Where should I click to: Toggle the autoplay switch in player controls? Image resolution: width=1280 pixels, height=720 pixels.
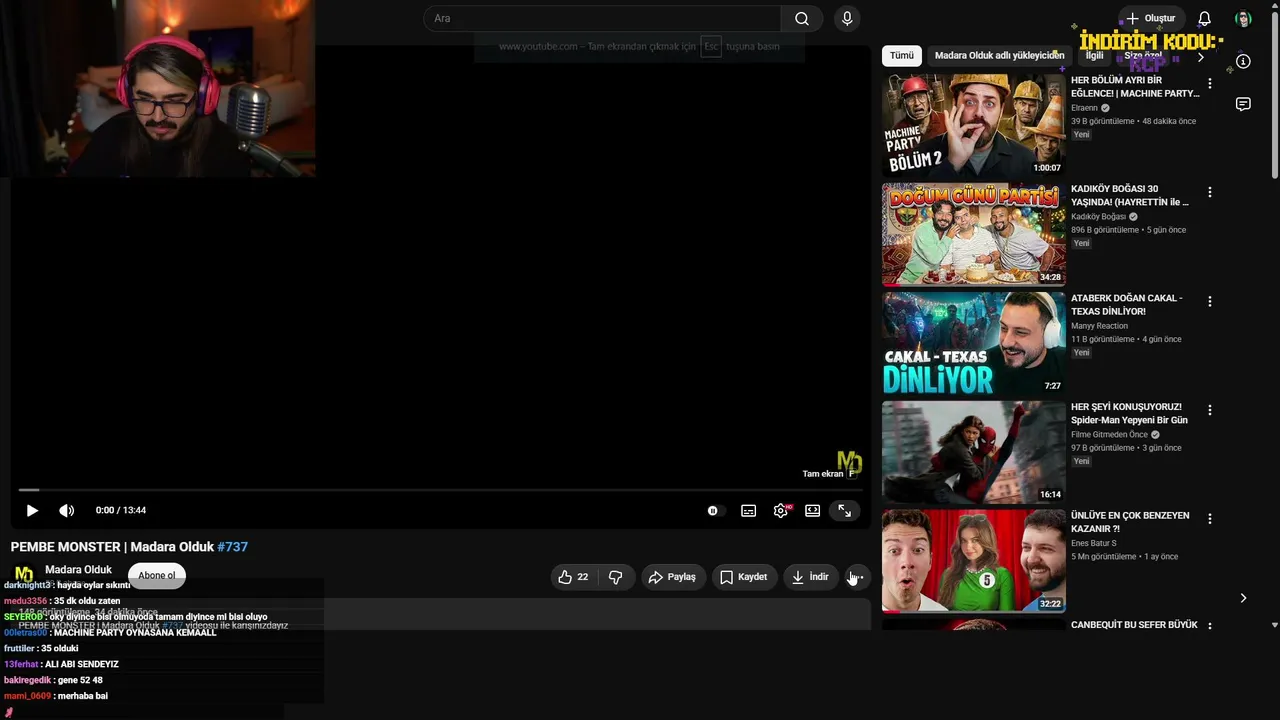(712, 510)
